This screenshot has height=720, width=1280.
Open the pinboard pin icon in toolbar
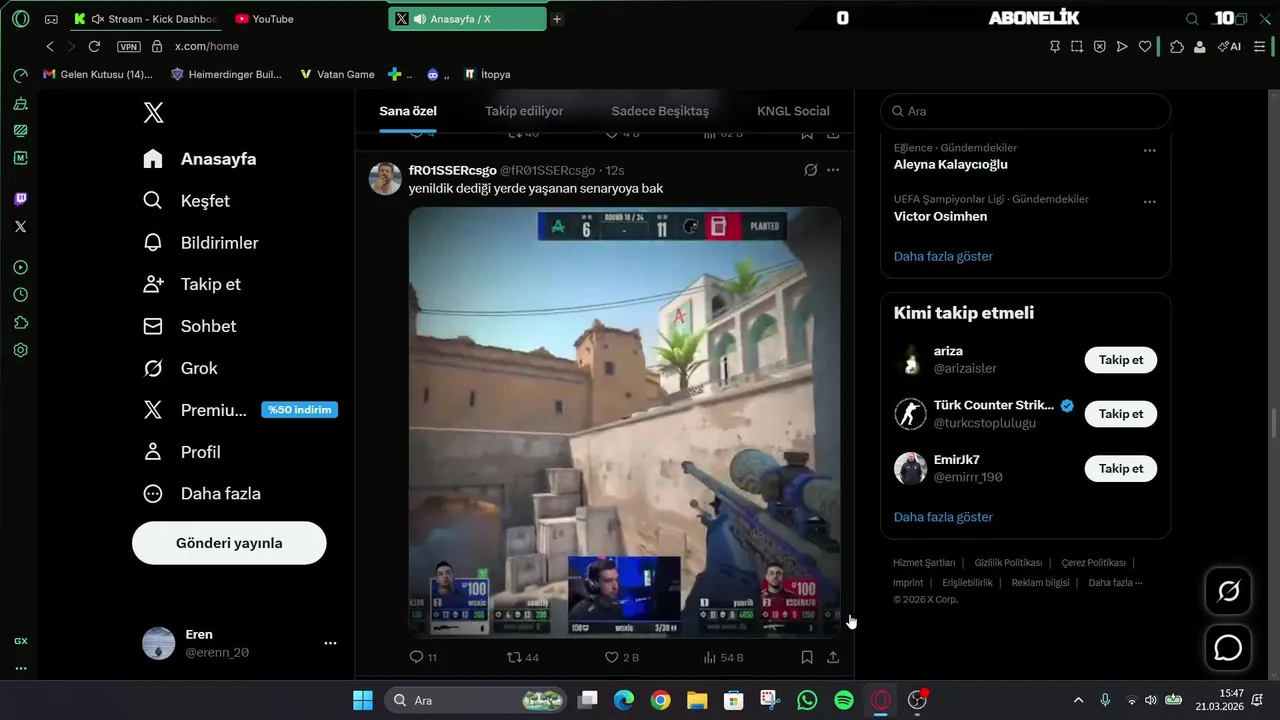coord(1054,46)
